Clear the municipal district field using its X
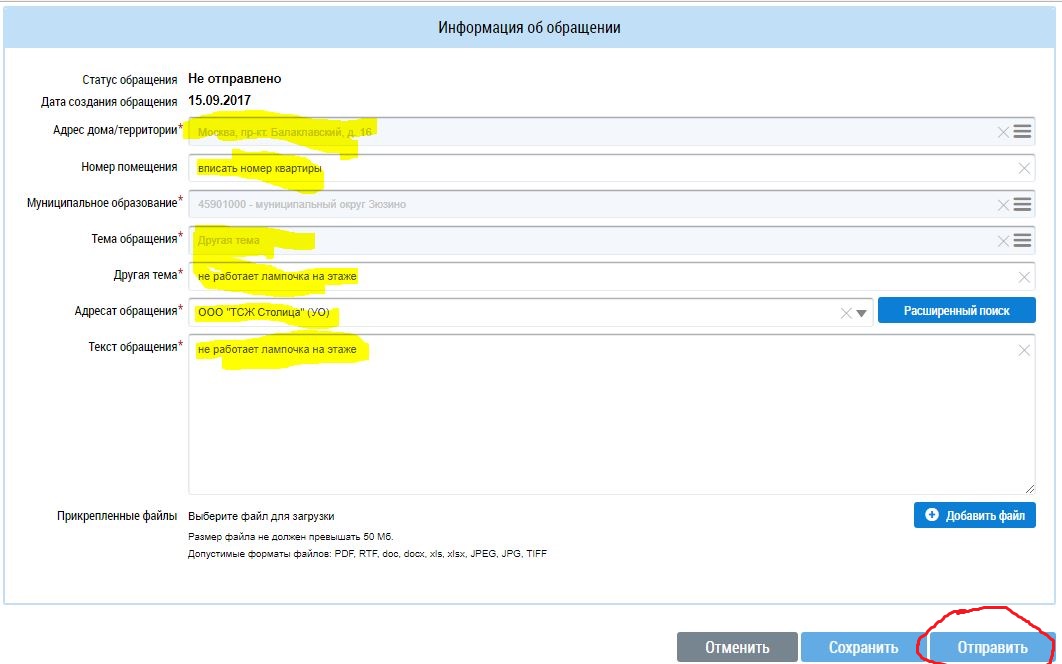Viewport: 1062px width, 664px height. click(x=1003, y=204)
